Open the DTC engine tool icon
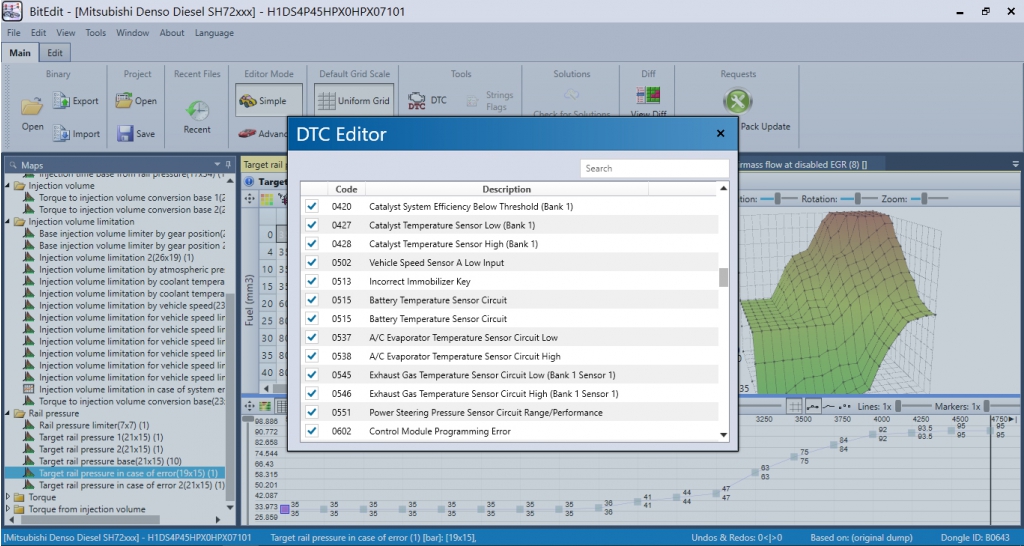The width and height of the screenshot is (1024, 546). [417, 100]
